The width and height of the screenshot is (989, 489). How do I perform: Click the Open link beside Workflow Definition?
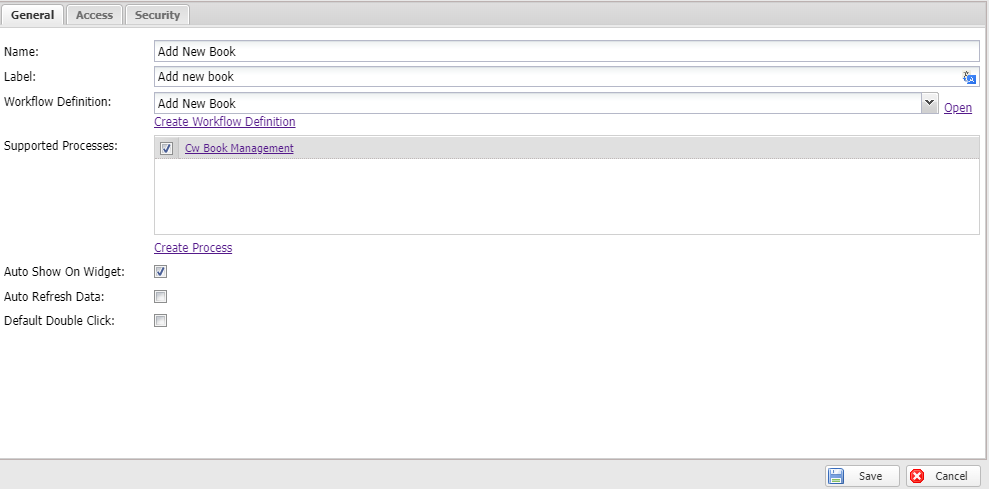click(957, 108)
